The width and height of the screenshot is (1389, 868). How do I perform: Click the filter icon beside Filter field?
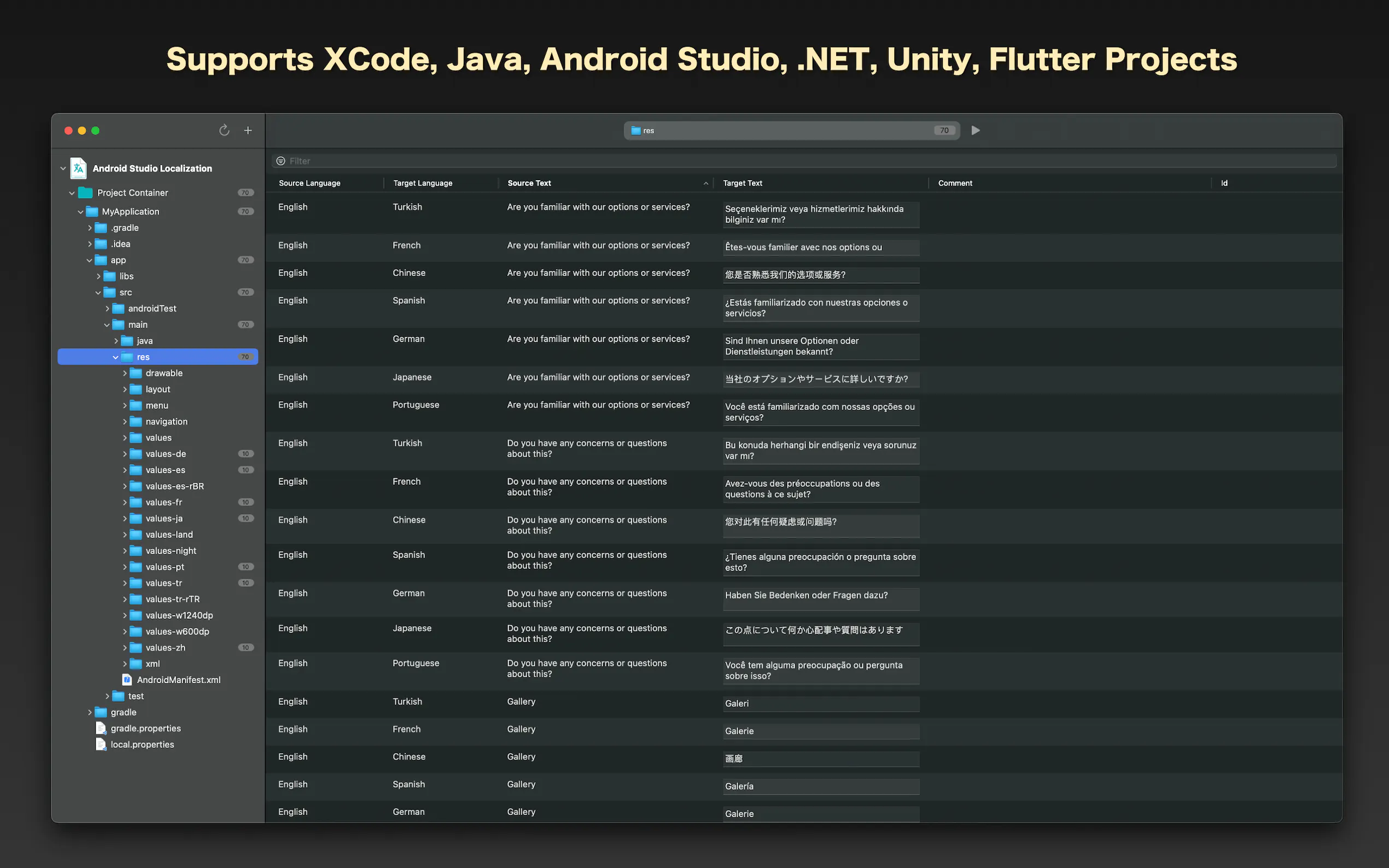(x=281, y=161)
